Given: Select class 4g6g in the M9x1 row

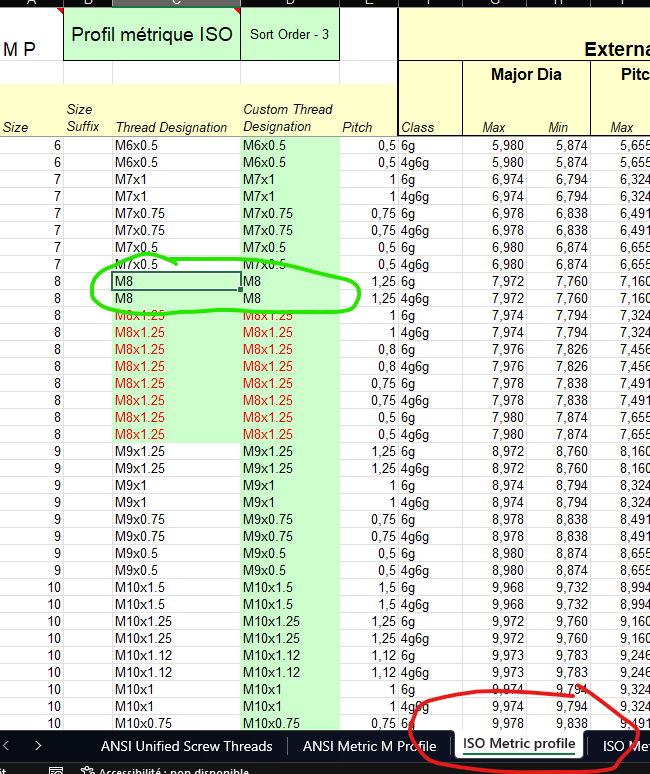Looking at the screenshot, I should 430,502.
